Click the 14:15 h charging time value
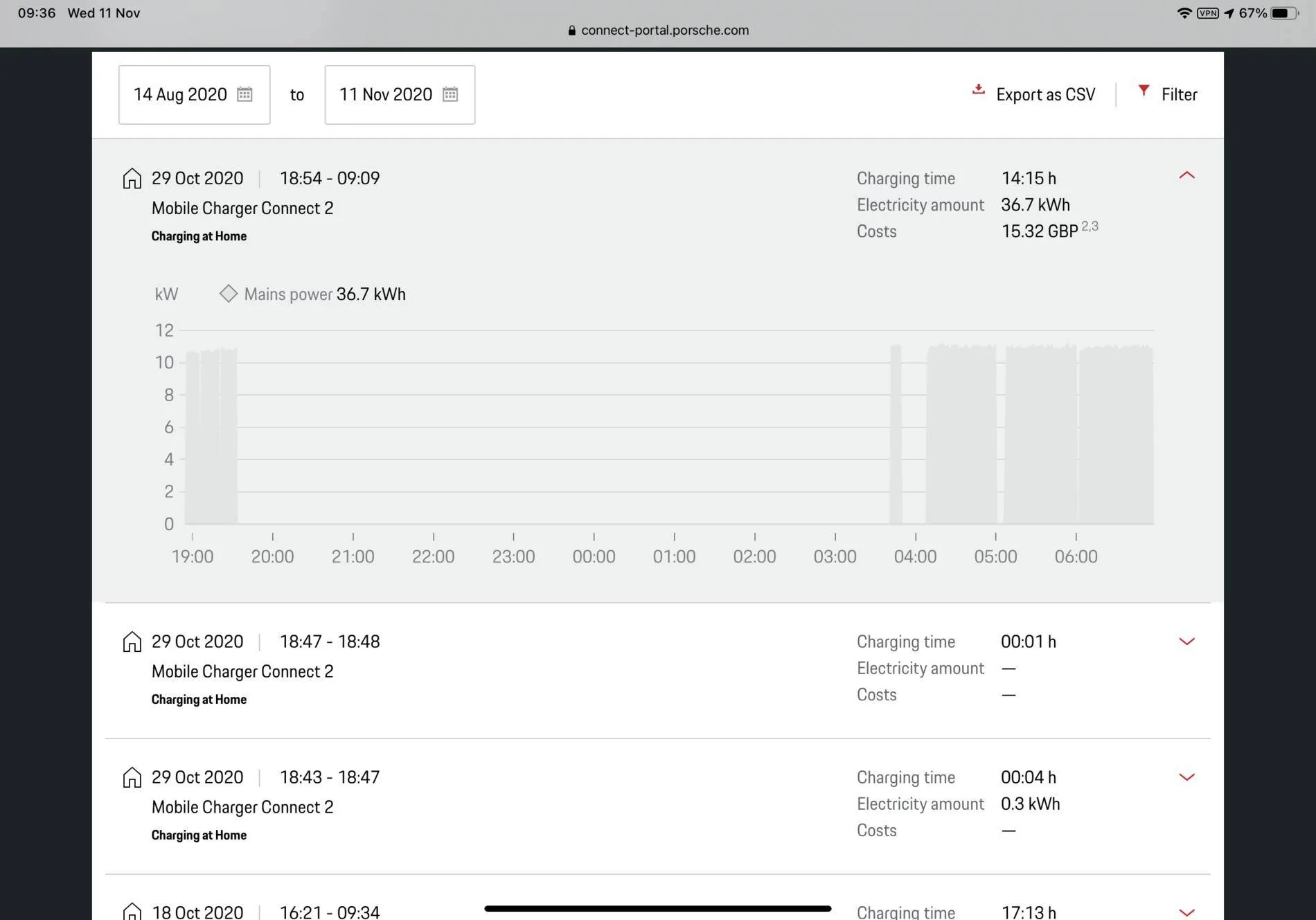Image resolution: width=1316 pixels, height=920 pixels. 1029,179
